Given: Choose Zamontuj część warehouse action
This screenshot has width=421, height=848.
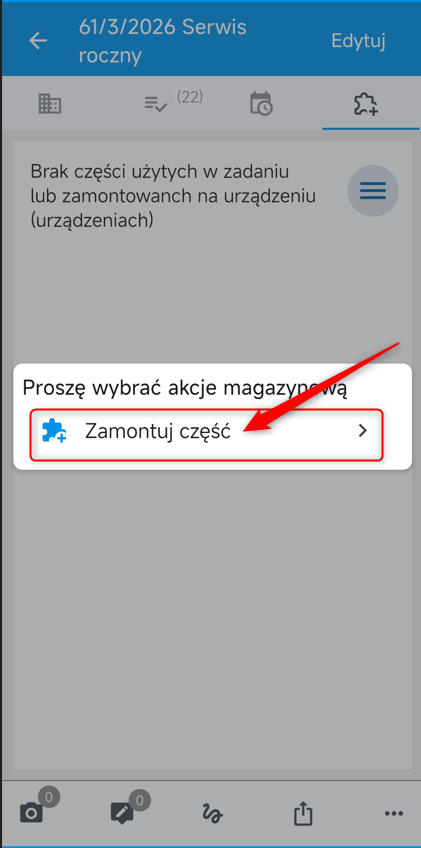Looking at the screenshot, I should [x=206, y=435].
